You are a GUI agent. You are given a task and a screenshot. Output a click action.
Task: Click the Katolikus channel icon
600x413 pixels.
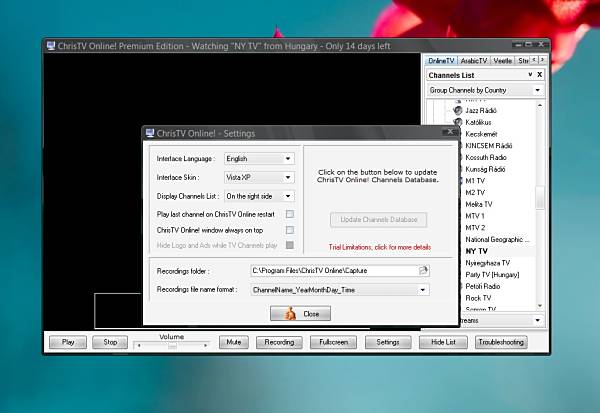(458, 122)
